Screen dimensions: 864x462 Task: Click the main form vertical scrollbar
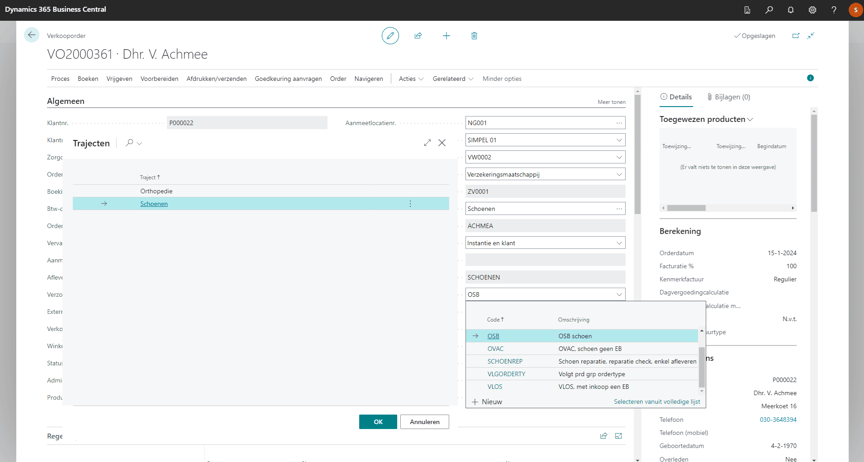coord(638,154)
